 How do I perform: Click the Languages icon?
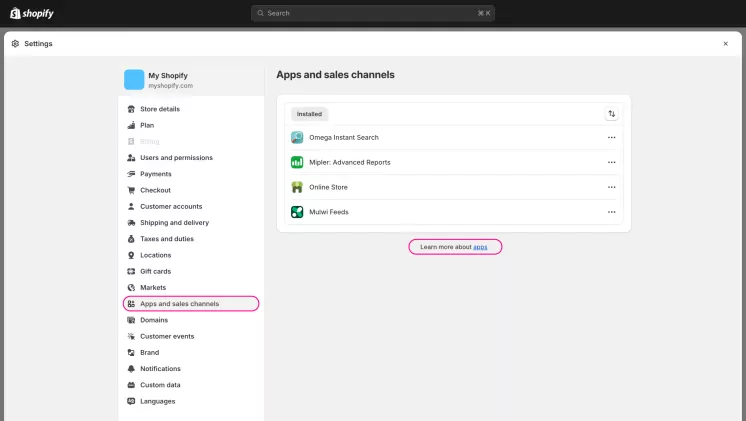[131, 401]
